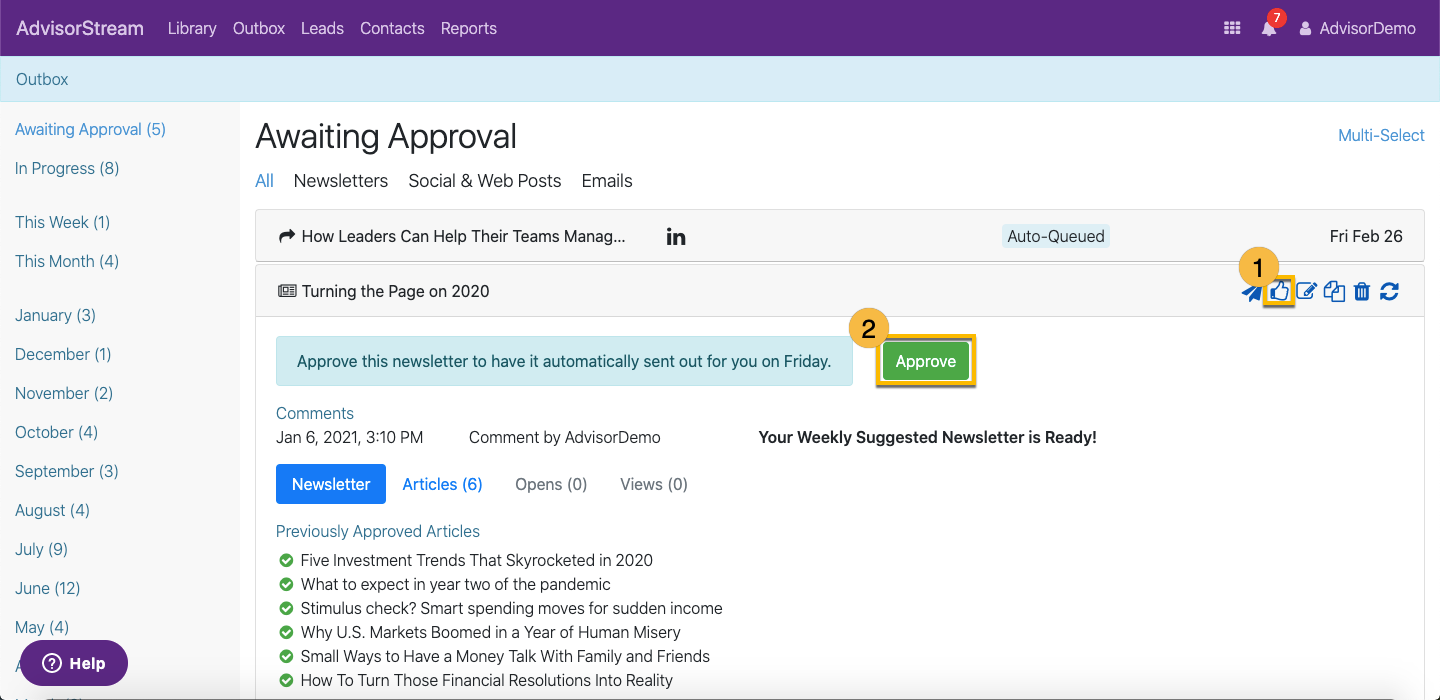Open the Contacts menu

[392, 28]
